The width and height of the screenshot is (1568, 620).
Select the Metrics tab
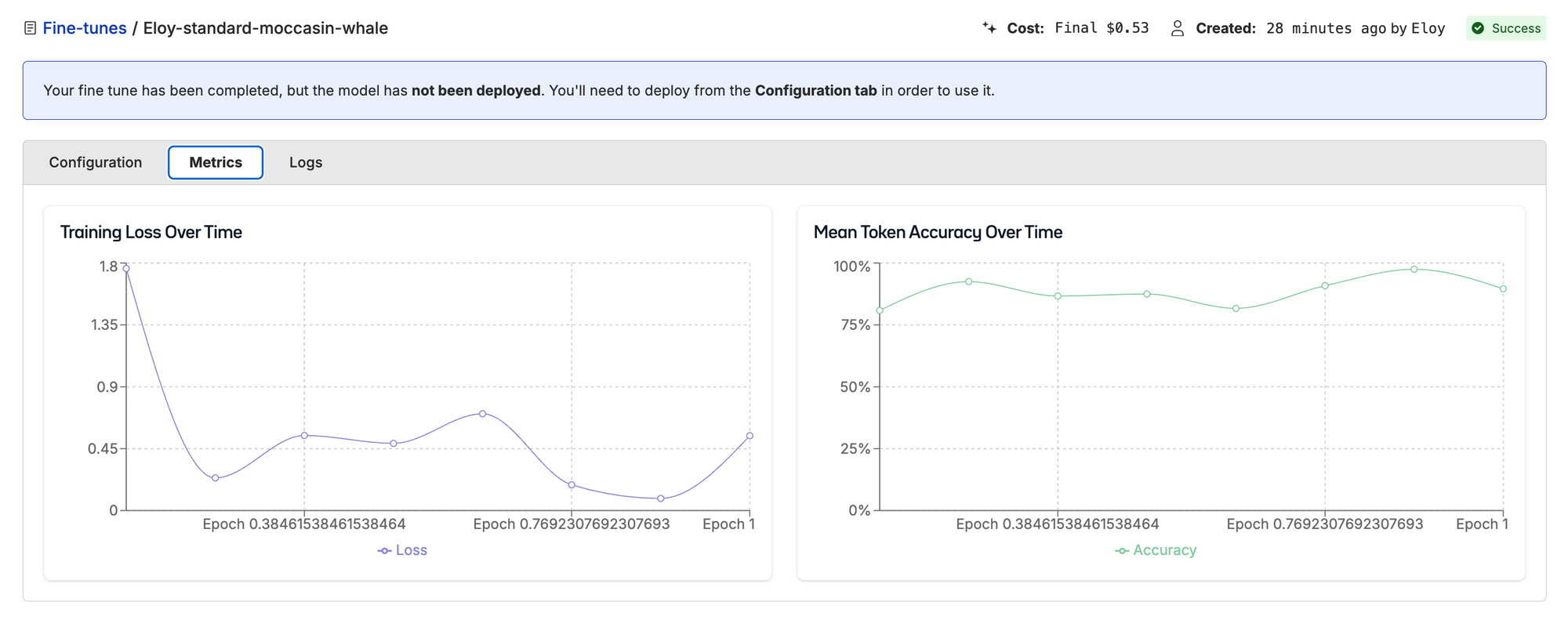tap(216, 162)
